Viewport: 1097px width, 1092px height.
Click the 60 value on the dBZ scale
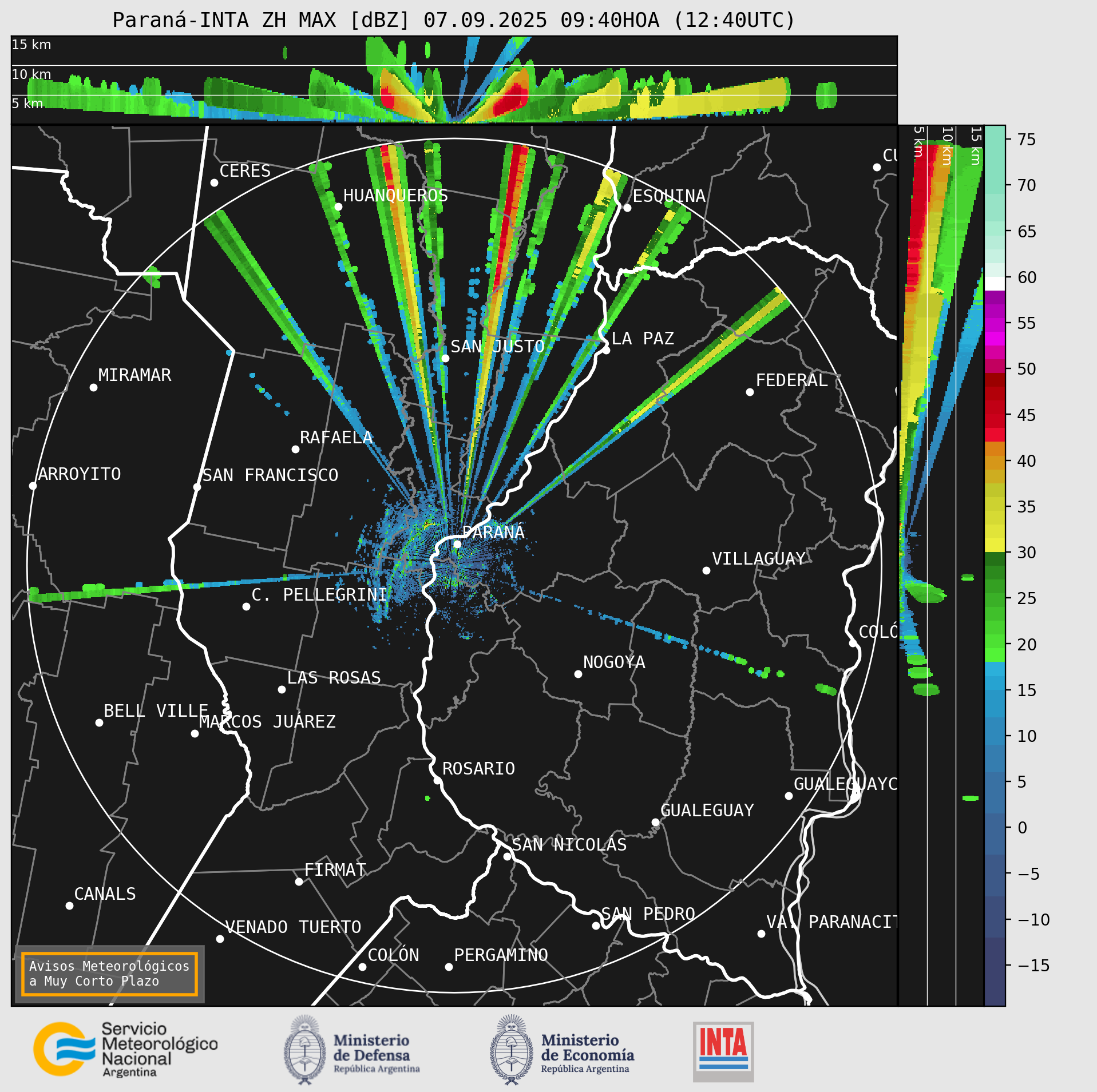pos(1027,277)
